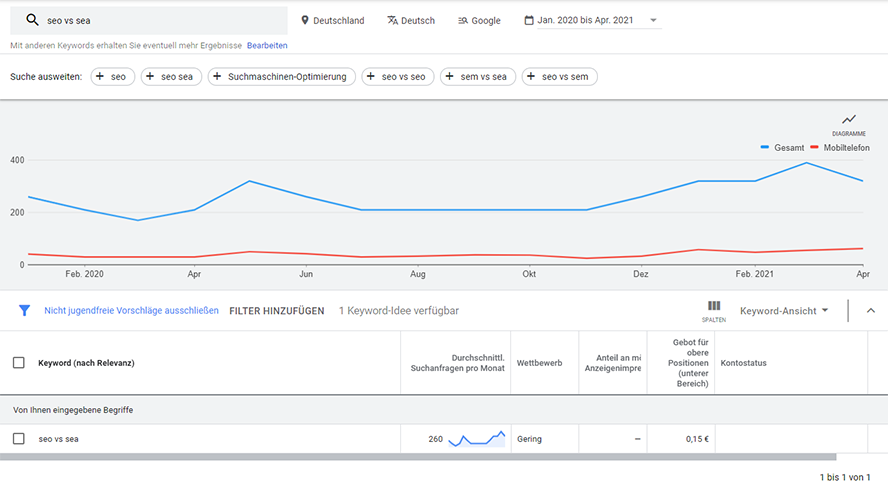This screenshot has height=494, width=888.
Task: Click the 'Jan. 2020 bis Apr. 2021' date range
Action: click(585, 20)
